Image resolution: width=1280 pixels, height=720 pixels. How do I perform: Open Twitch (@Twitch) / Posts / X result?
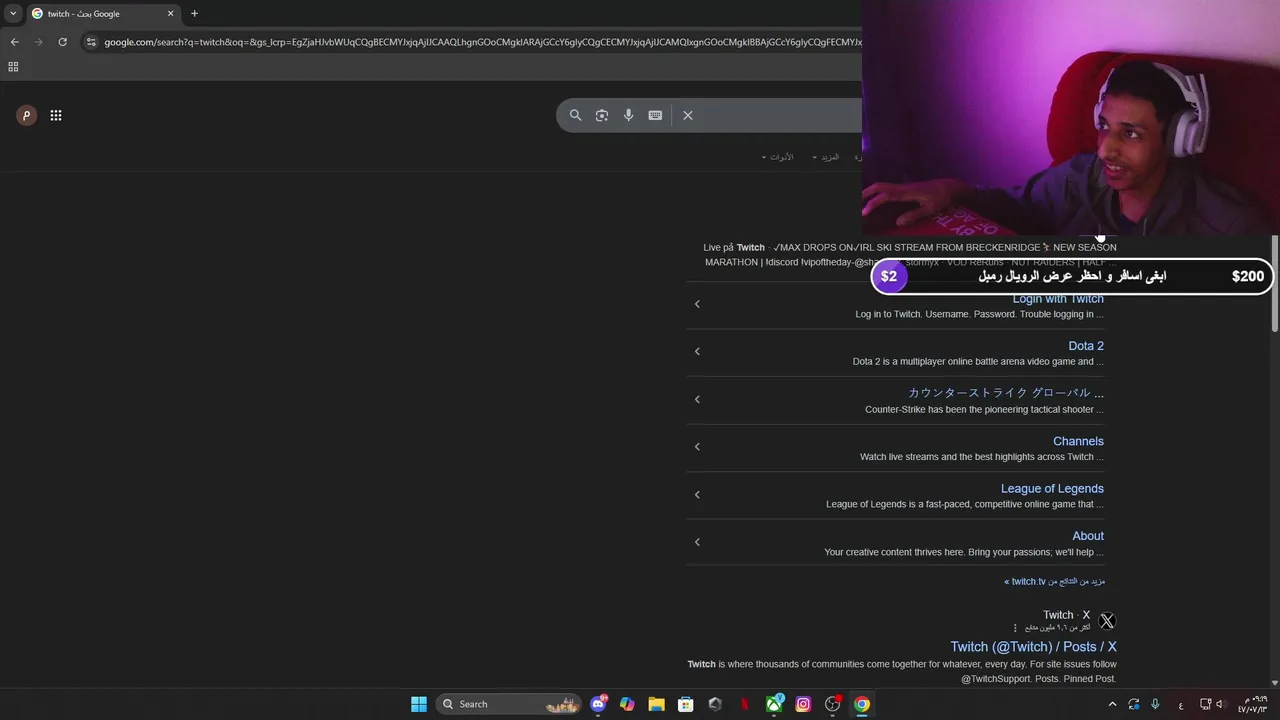[1033, 647]
